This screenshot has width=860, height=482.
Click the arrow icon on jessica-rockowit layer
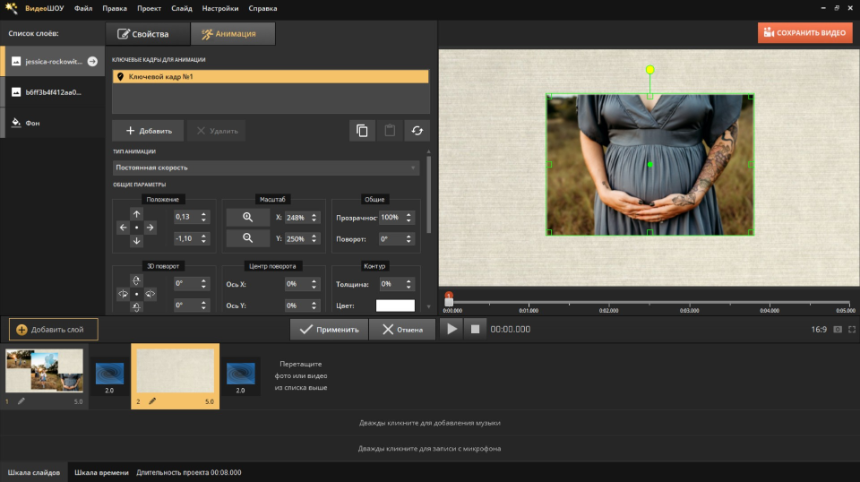[x=93, y=61]
